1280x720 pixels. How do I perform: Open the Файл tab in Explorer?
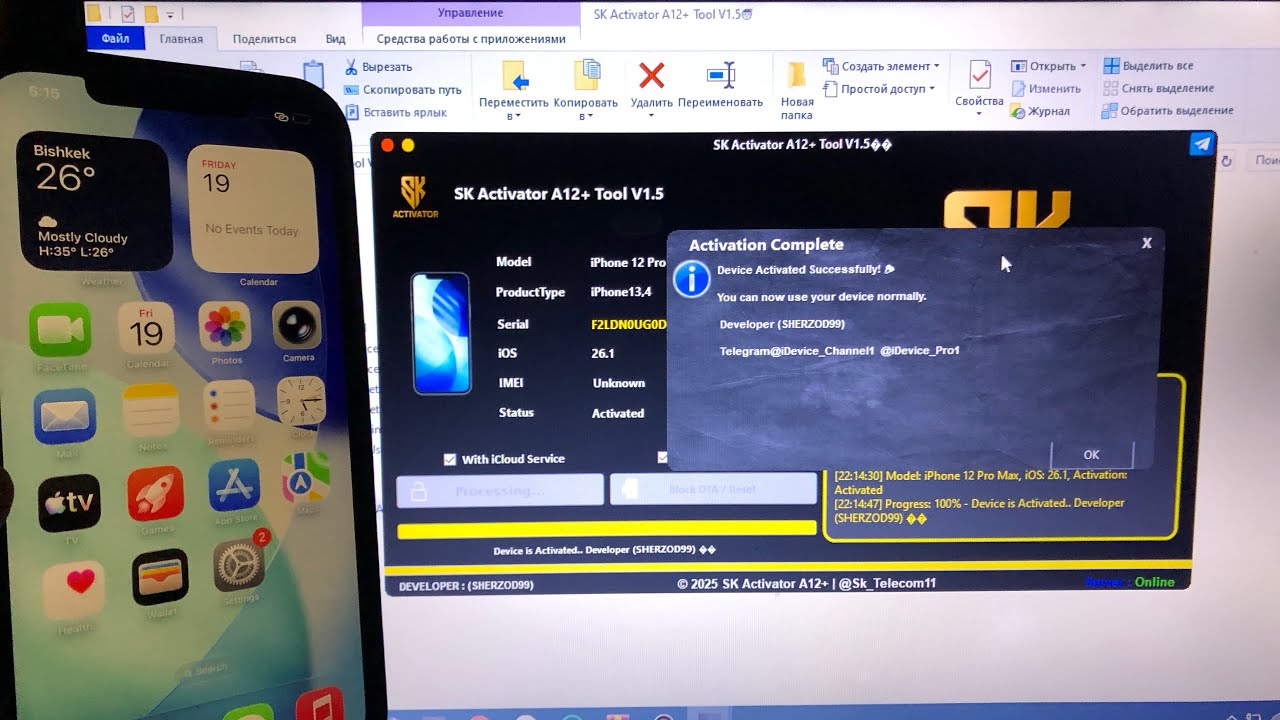[x=115, y=39]
